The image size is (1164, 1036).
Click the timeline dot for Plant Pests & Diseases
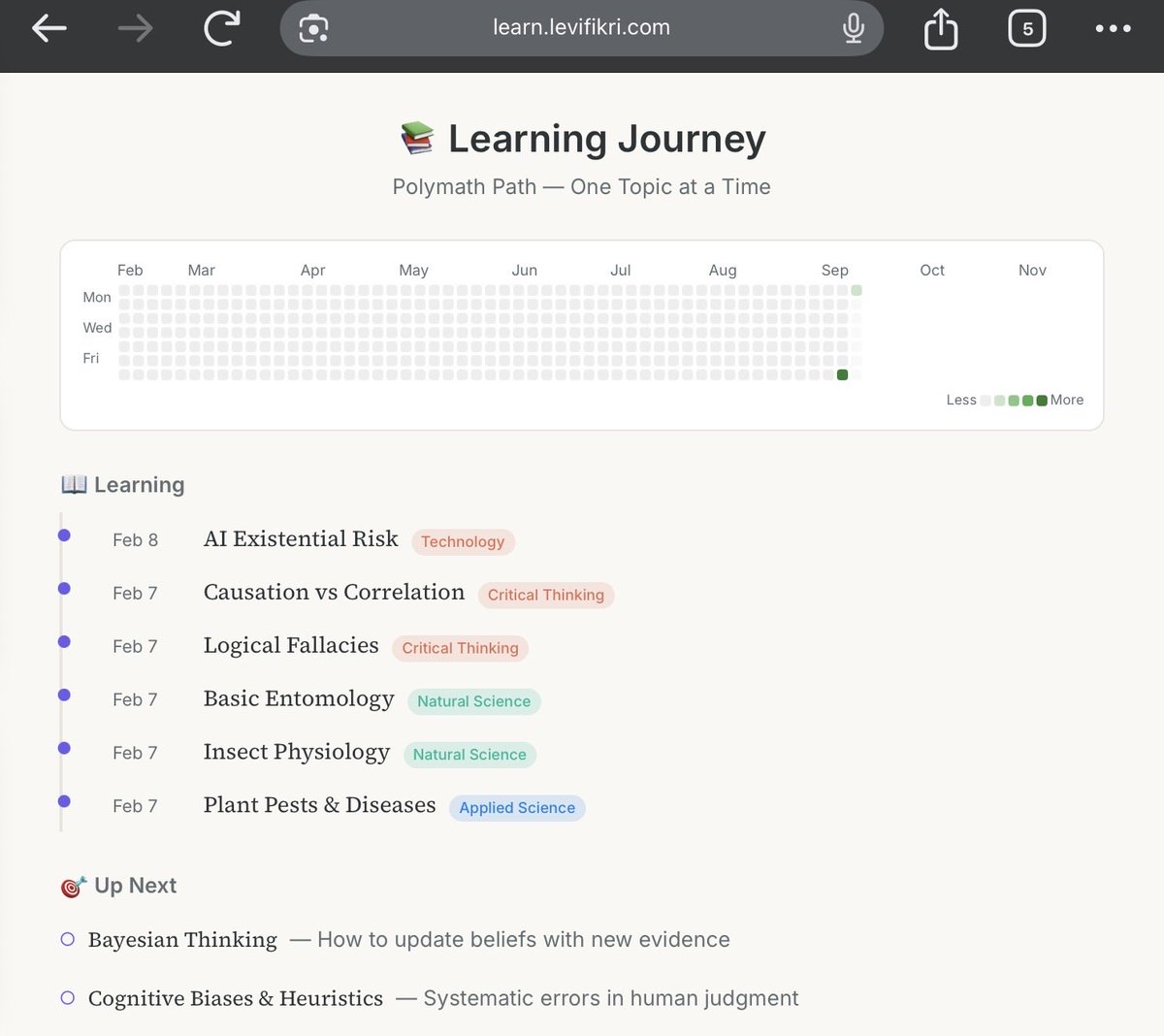tap(64, 801)
